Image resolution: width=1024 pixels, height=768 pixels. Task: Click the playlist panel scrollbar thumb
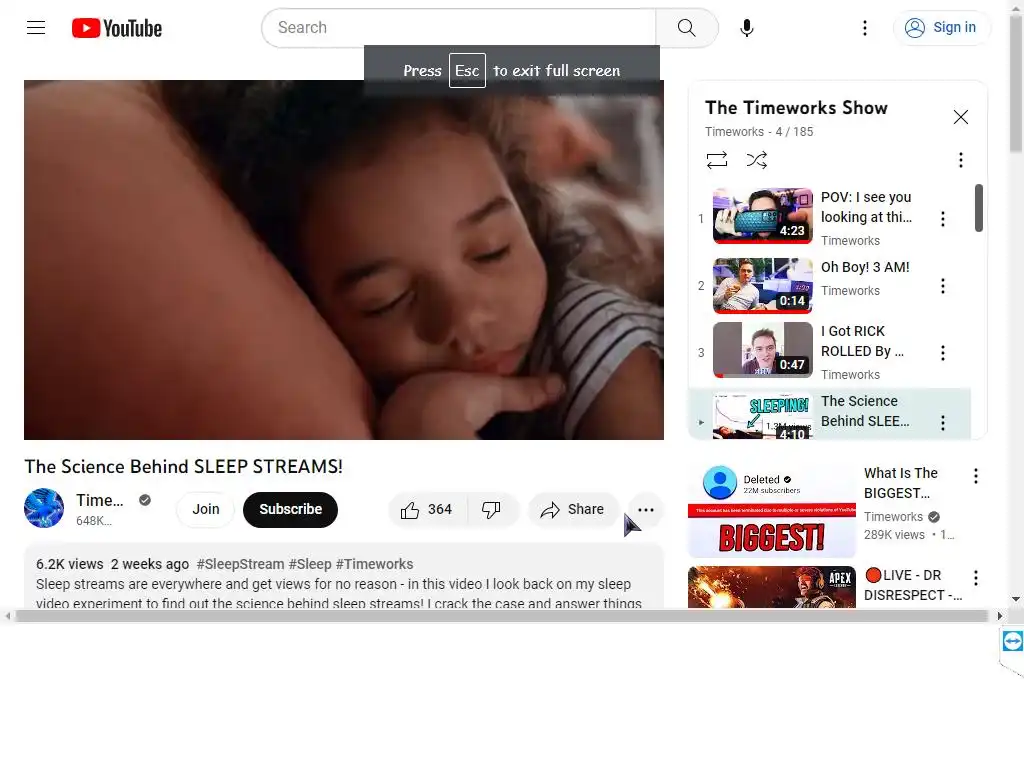(978, 208)
